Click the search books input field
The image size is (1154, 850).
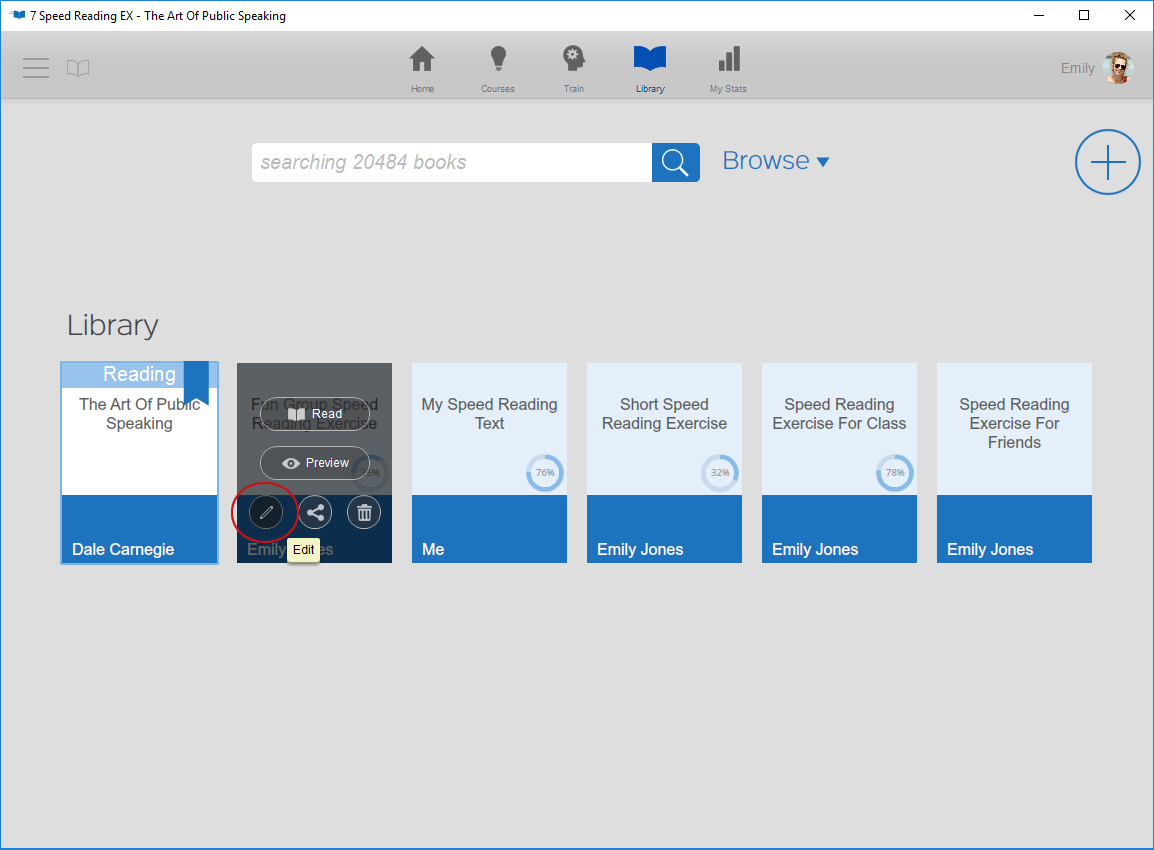(450, 162)
